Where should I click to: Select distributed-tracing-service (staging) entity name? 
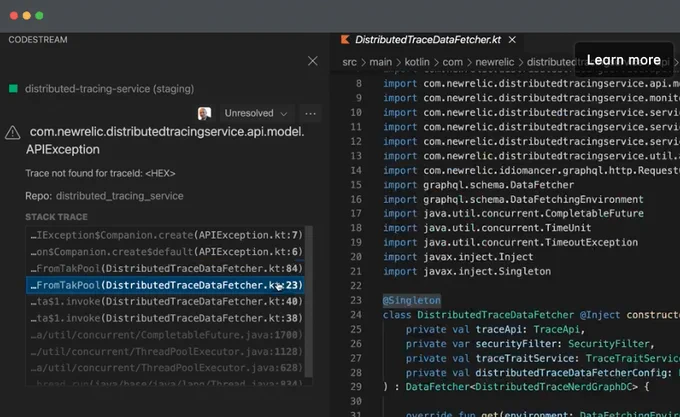(109, 89)
